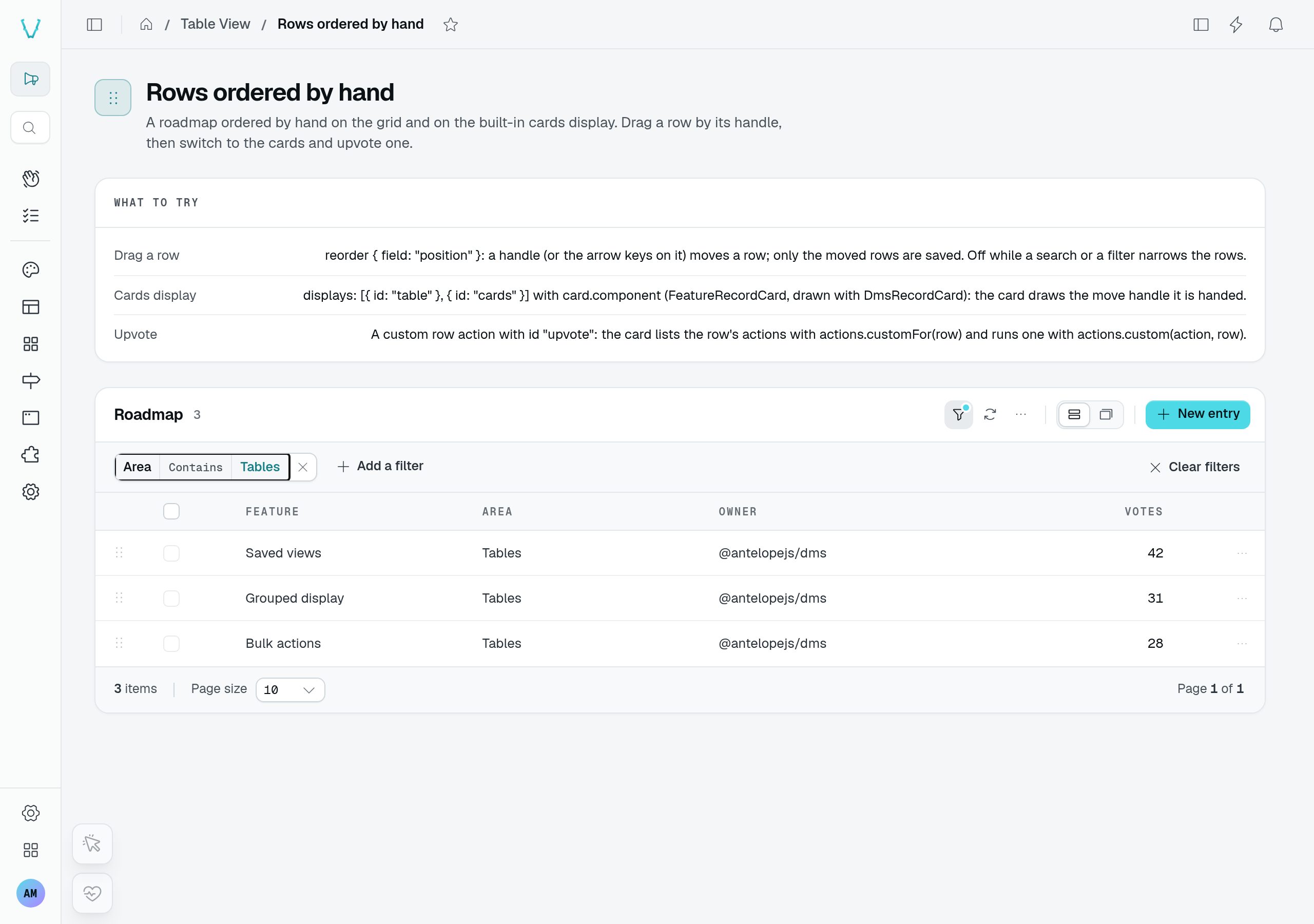
Task: Change the filter operator Contains
Action: [195, 467]
